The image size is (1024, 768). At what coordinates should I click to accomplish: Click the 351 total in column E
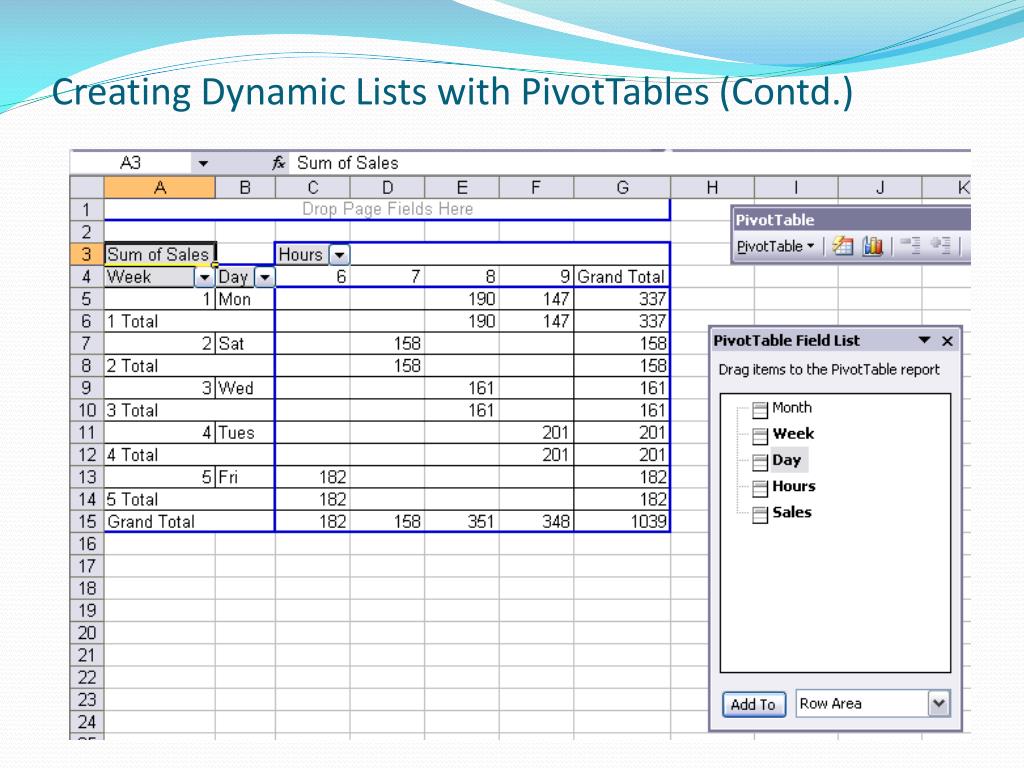(462, 521)
